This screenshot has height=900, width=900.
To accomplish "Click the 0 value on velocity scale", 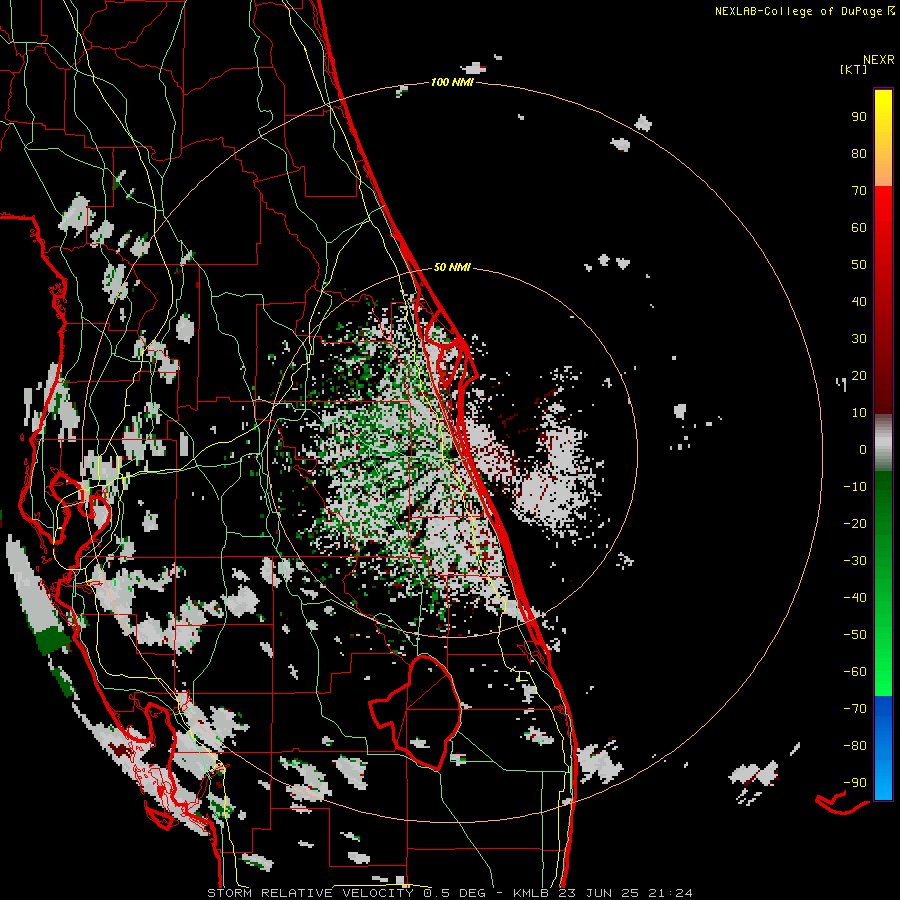I will point(863,450).
